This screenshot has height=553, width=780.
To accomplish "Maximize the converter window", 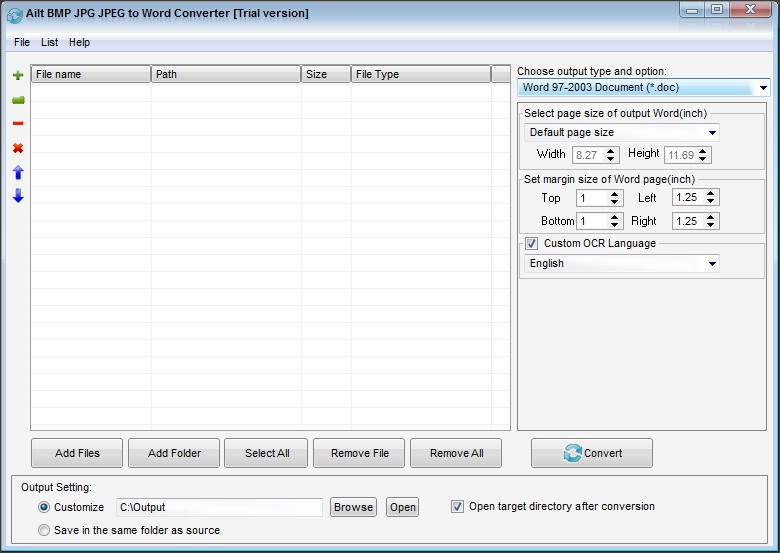I will [x=717, y=10].
